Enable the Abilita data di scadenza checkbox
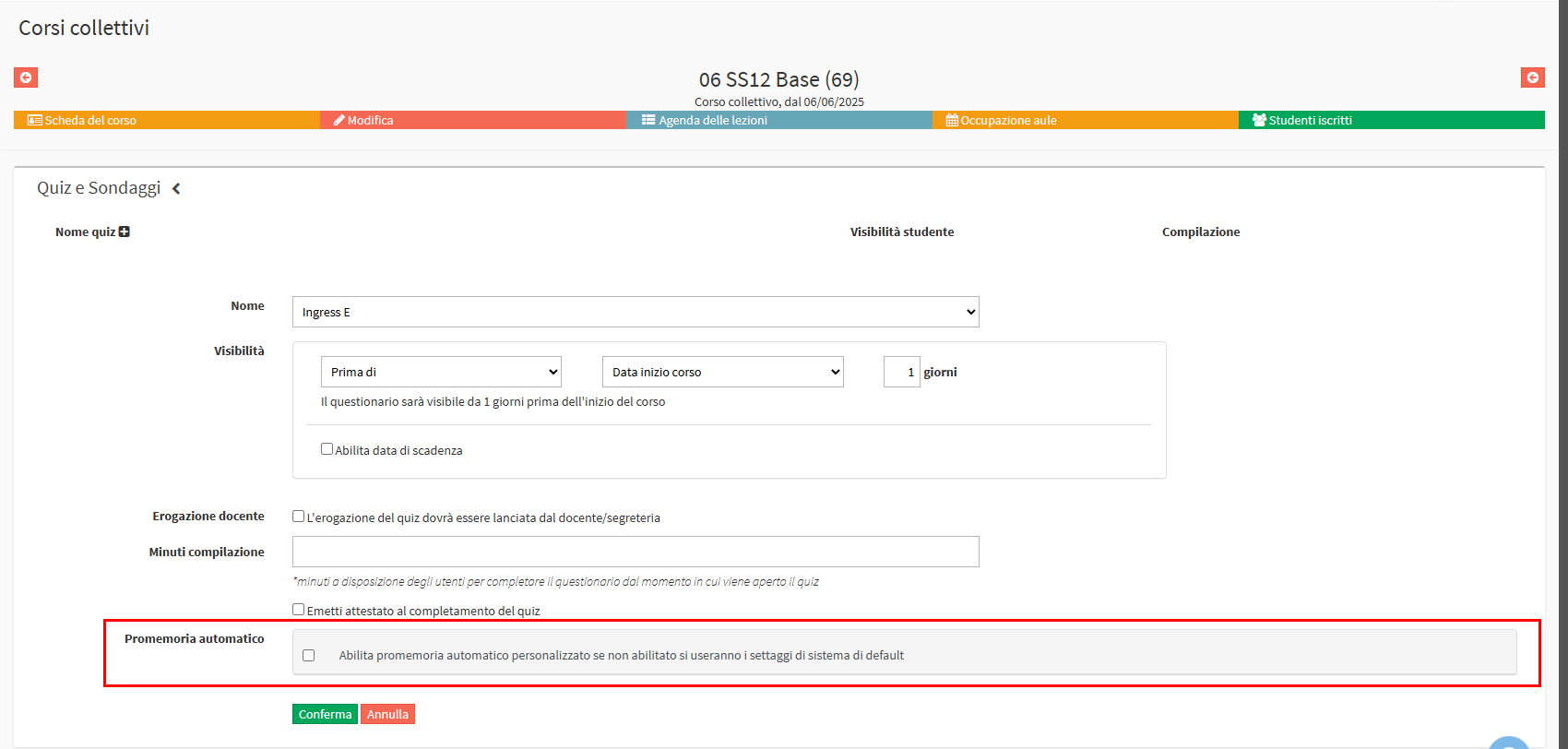1568x749 pixels. (327, 449)
